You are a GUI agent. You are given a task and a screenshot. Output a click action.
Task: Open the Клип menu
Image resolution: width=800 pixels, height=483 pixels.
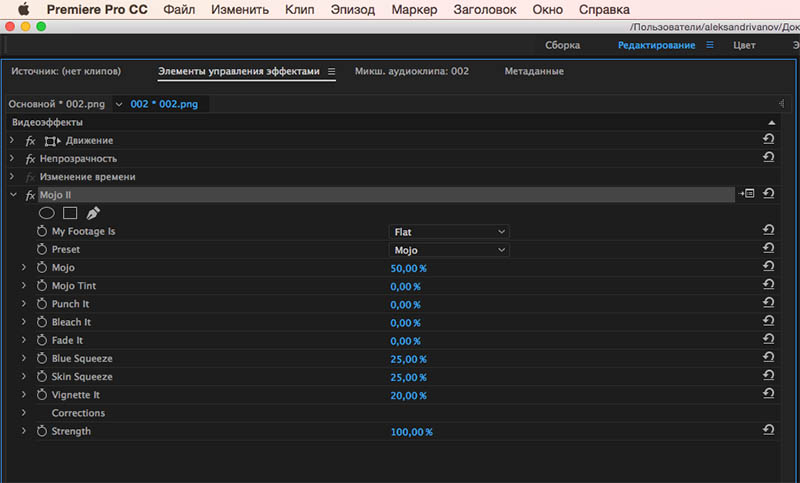pyautogui.click(x=299, y=9)
